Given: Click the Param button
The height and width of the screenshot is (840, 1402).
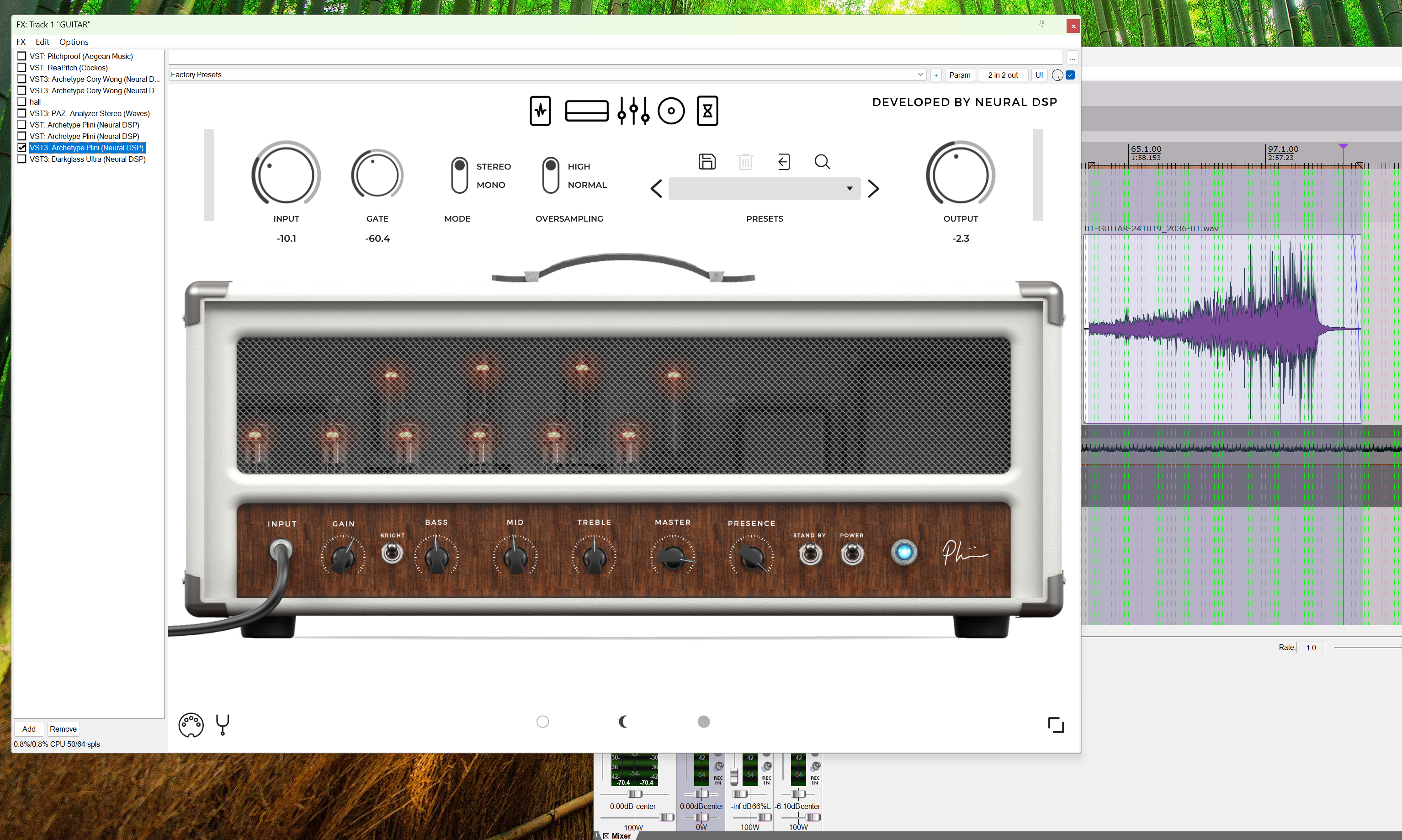Looking at the screenshot, I should 959,74.
